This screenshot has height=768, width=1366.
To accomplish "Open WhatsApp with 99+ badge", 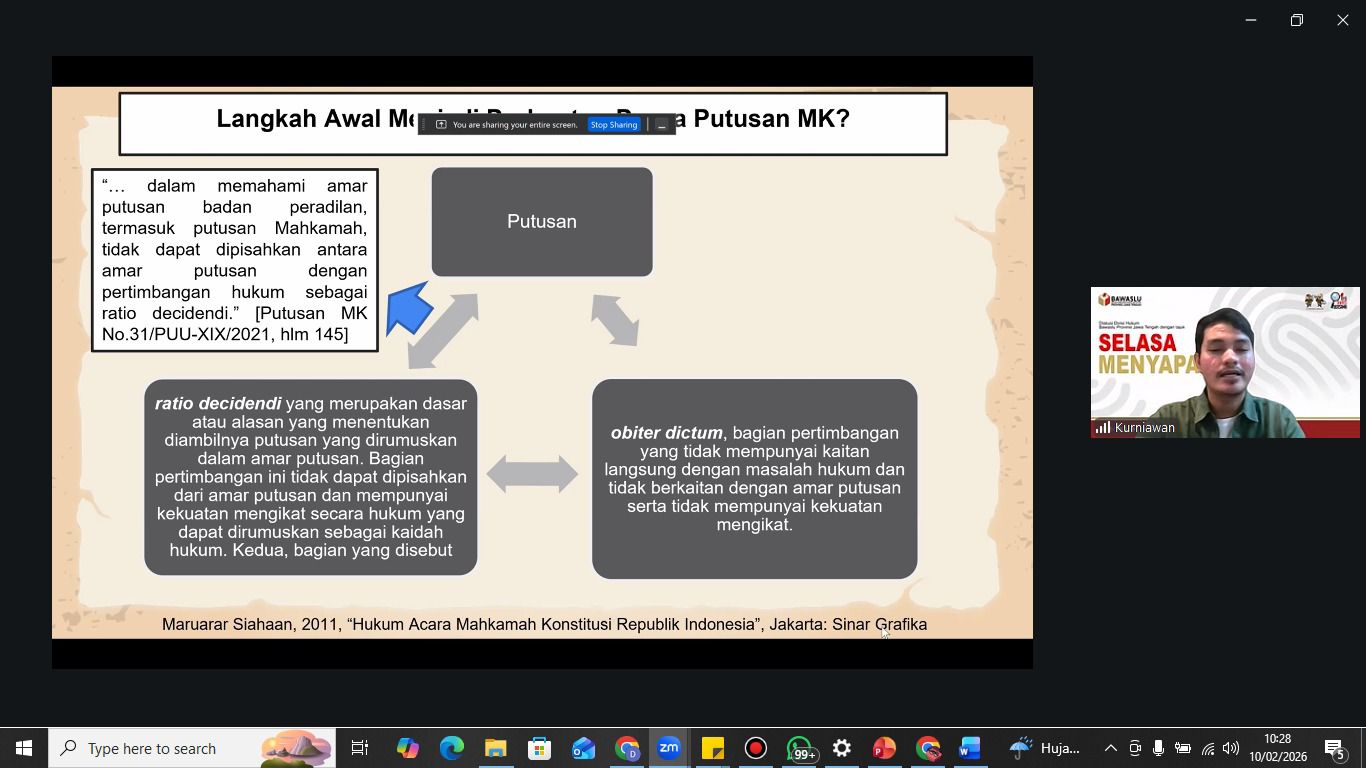I will [x=799, y=748].
